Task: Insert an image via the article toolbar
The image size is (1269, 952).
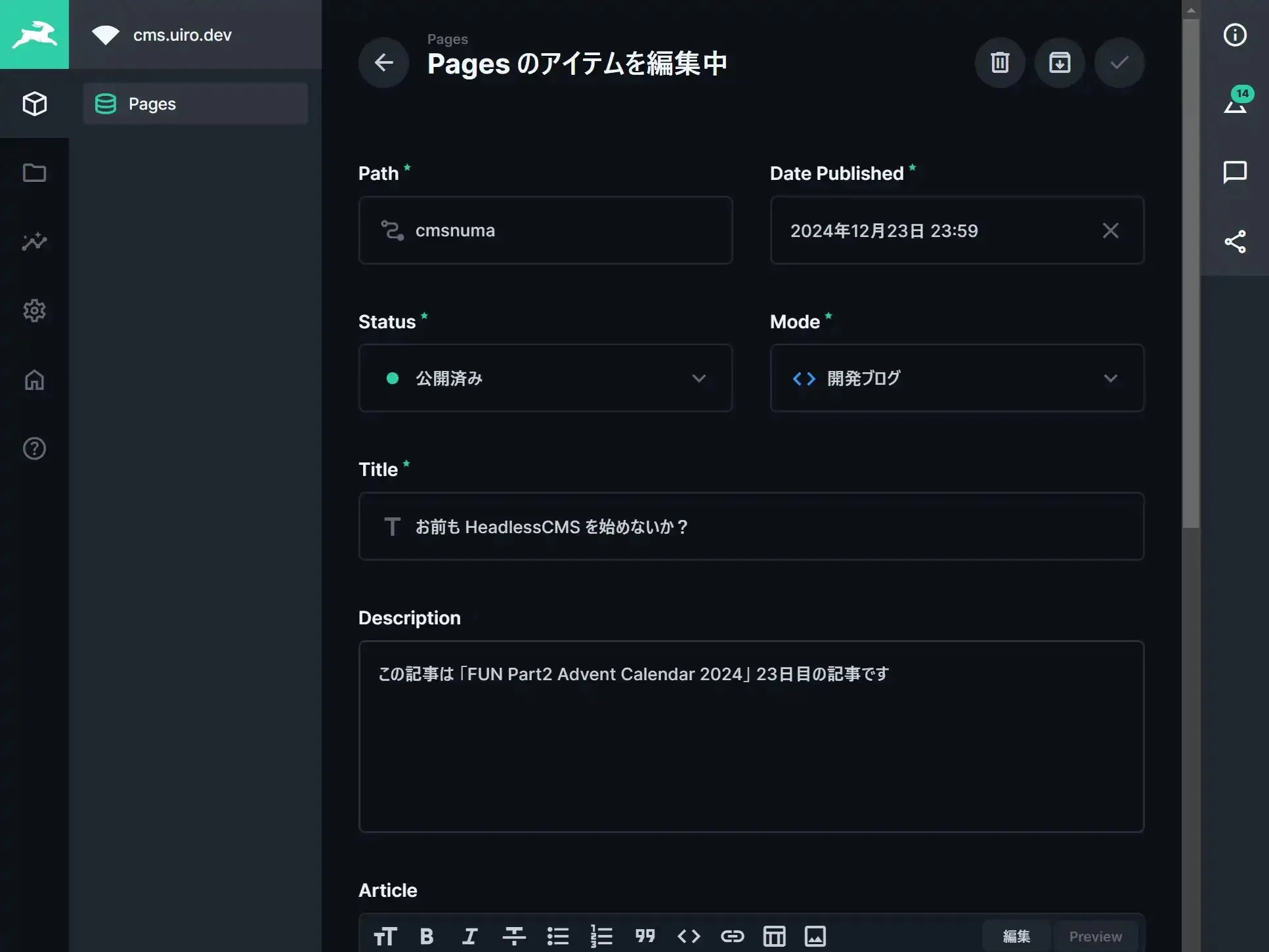Action: tap(816, 936)
